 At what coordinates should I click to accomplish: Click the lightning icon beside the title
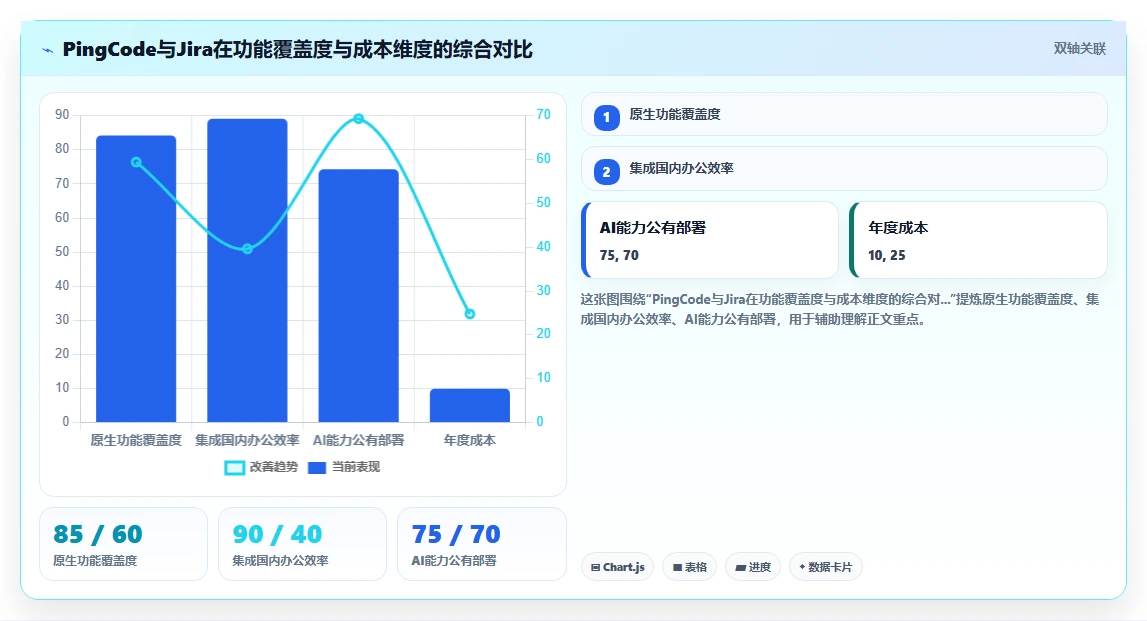pyautogui.click(x=48, y=50)
